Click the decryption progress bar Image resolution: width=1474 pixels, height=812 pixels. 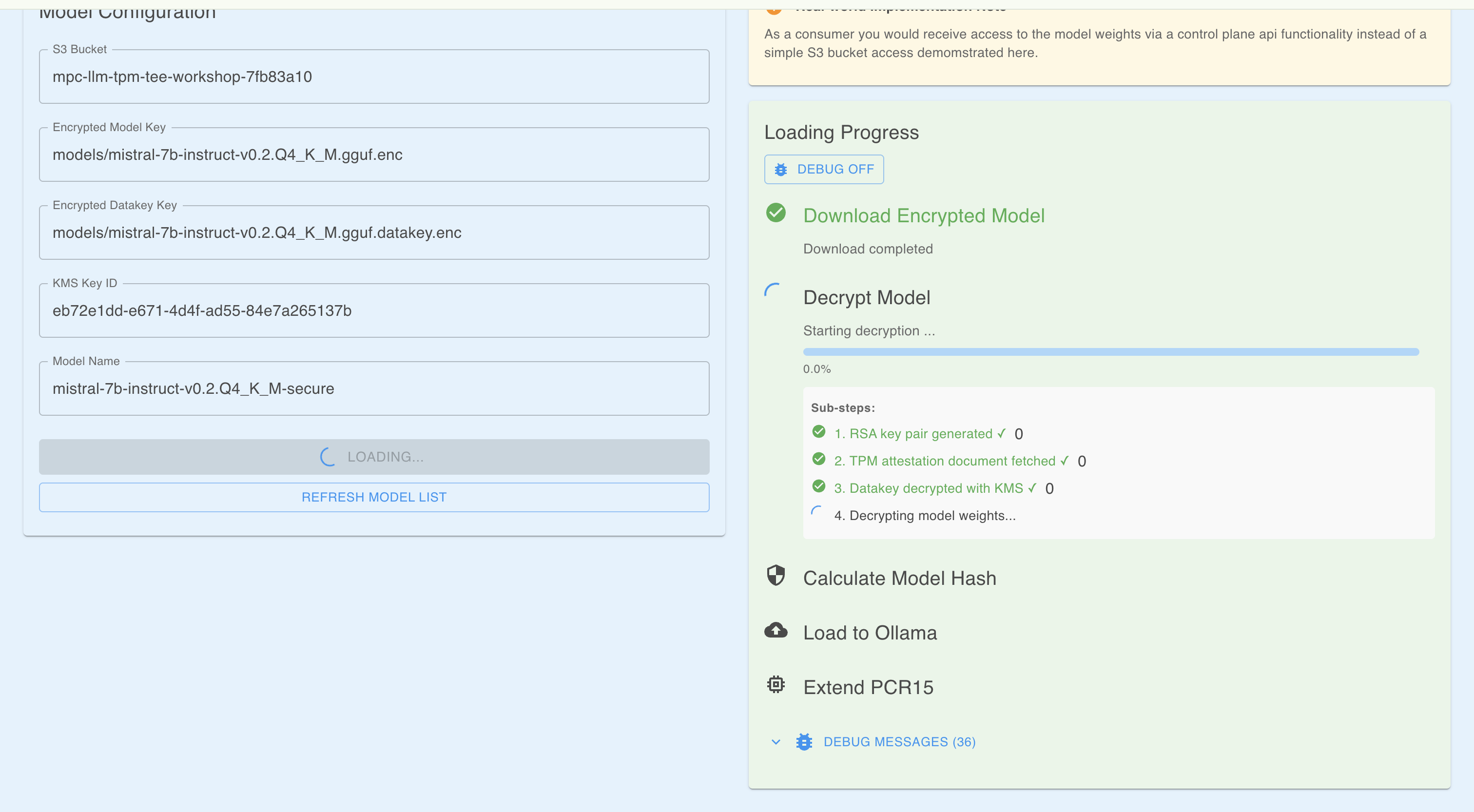pos(1110,352)
